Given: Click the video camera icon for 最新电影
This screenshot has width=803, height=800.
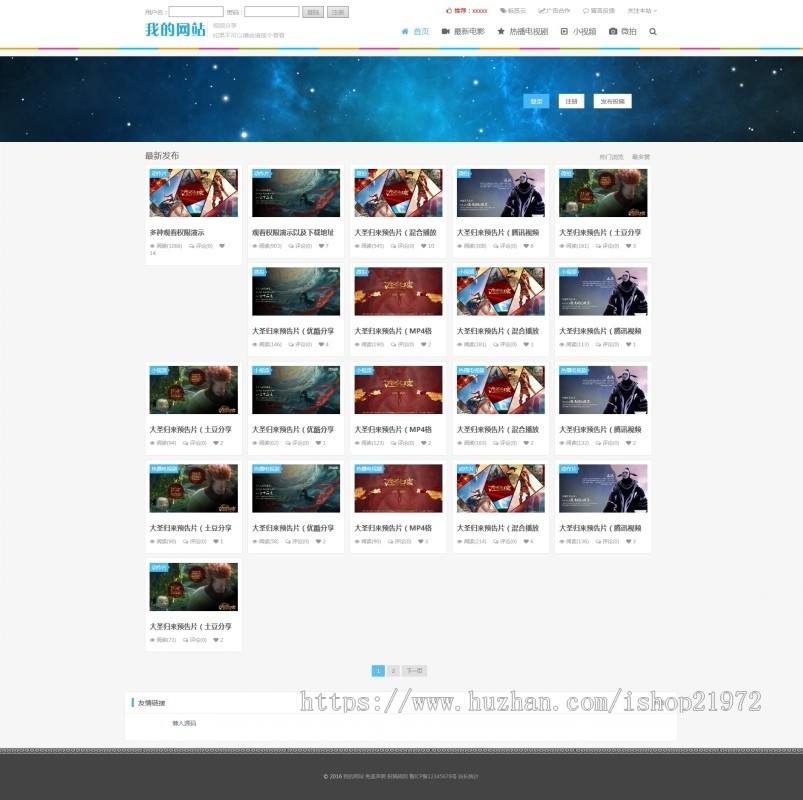Looking at the screenshot, I should (x=446, y=31).
